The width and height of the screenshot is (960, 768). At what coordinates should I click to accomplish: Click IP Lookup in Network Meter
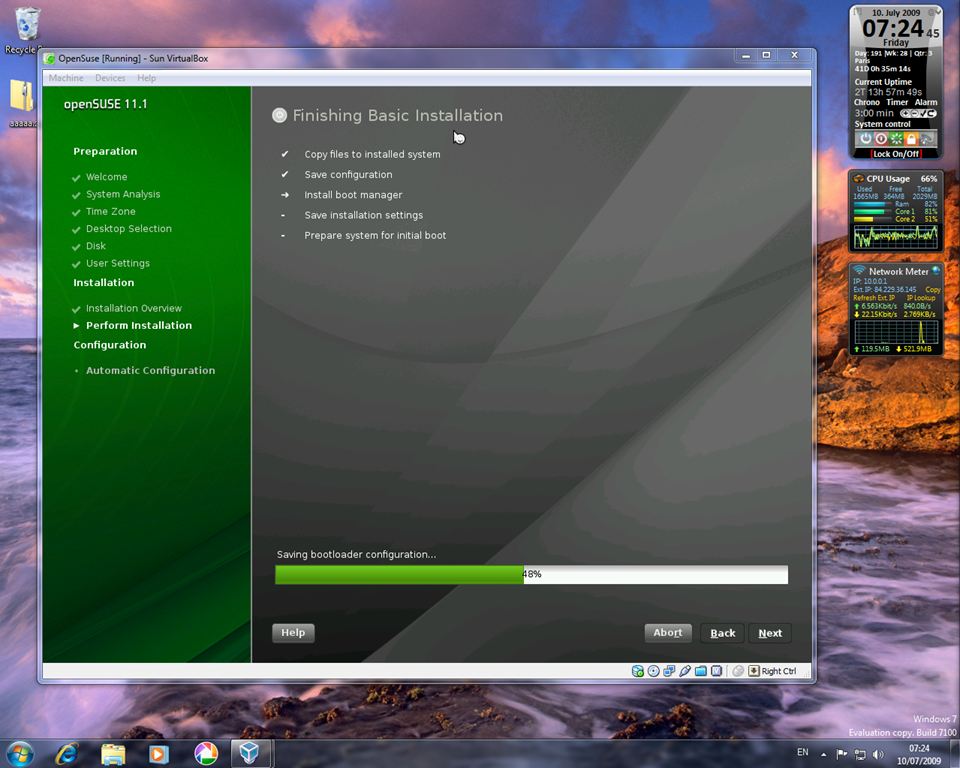coord(921,298)
